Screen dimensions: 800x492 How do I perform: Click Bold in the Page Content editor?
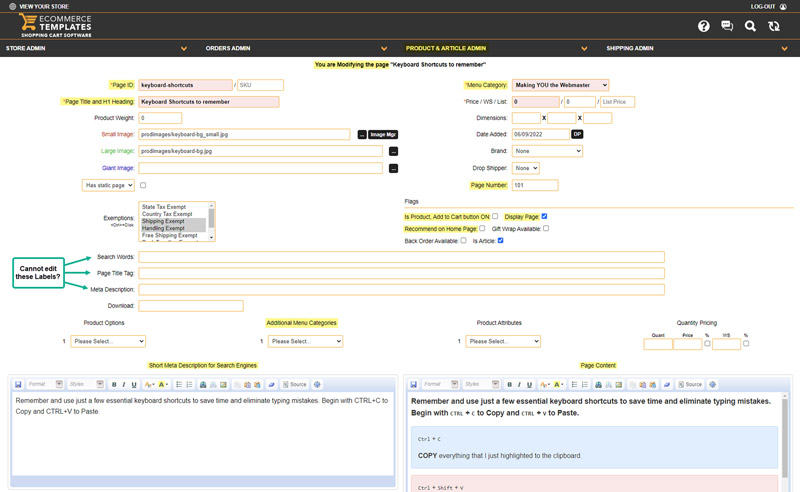509,384
